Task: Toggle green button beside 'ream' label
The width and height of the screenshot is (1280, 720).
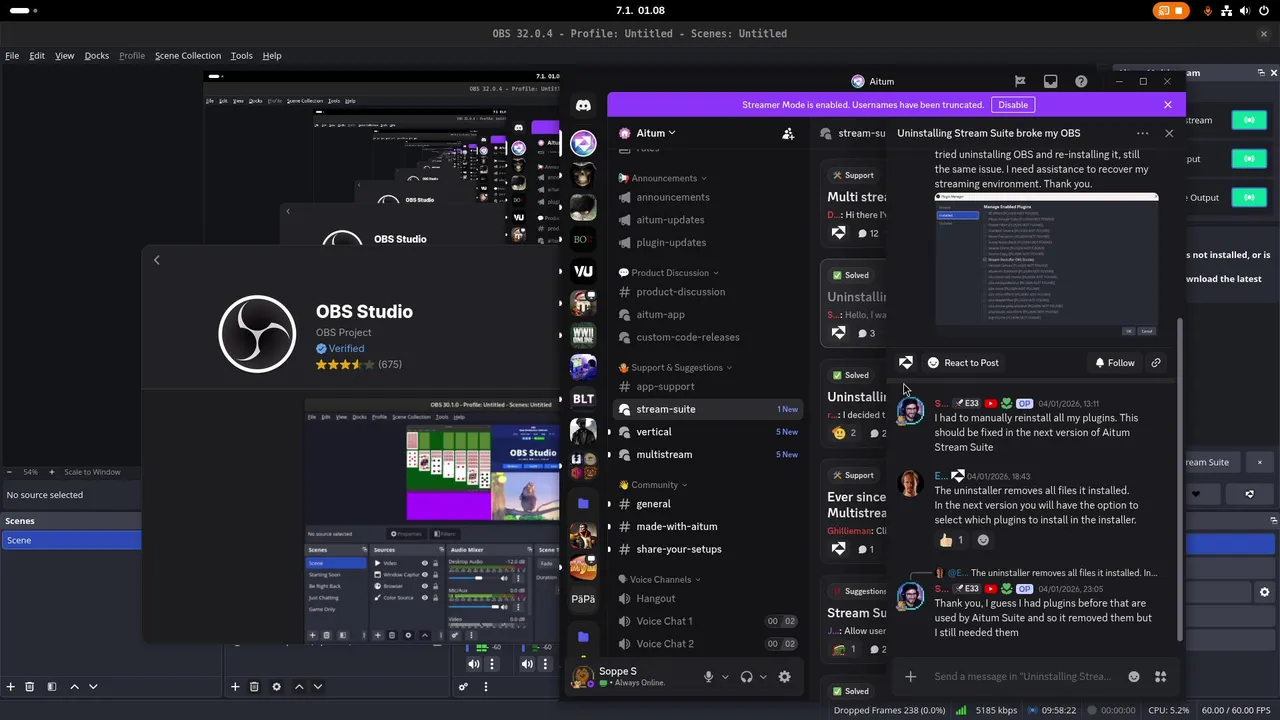Action: pyautogui.click(x=1249, y=120)
